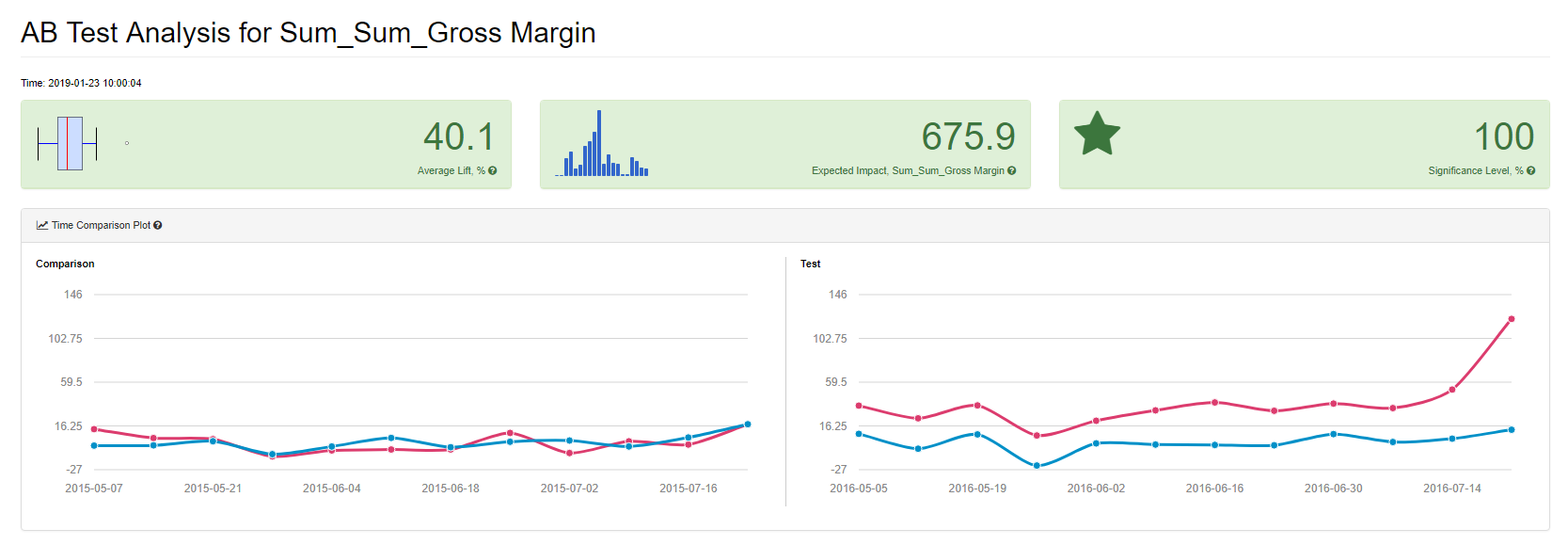Click x-axis label 2016-07-14
The width and height of the screenshot is (1568, 545).
[x=1452, y=489]
